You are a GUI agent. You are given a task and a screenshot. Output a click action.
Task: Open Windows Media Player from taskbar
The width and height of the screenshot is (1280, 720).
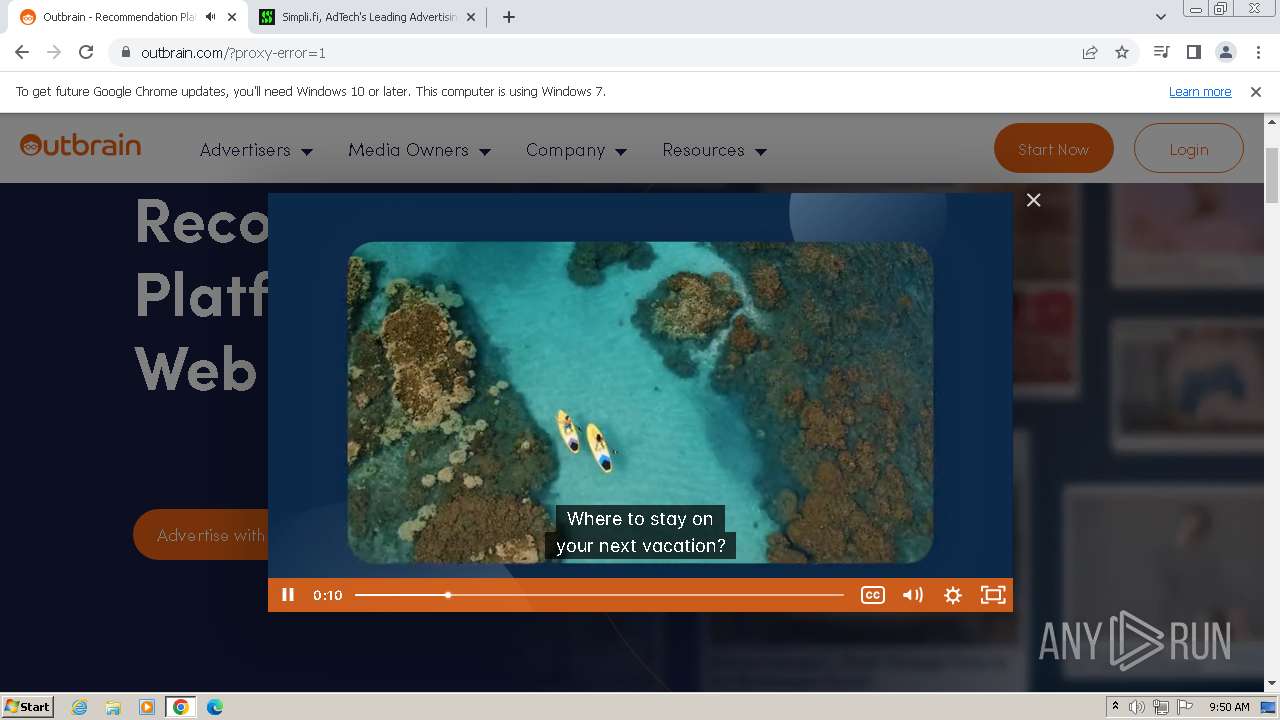coord(147,707)
